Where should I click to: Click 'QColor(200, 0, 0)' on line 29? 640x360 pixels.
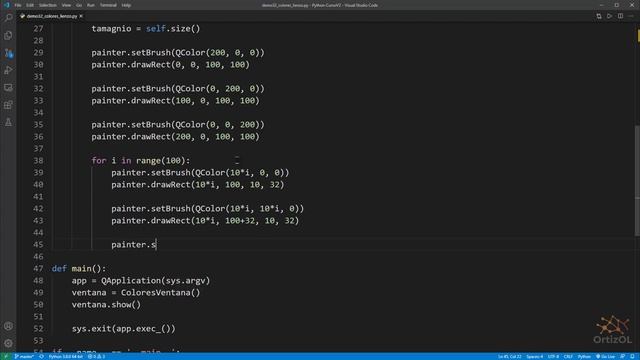pyautogui.click(x=218, y=53)
